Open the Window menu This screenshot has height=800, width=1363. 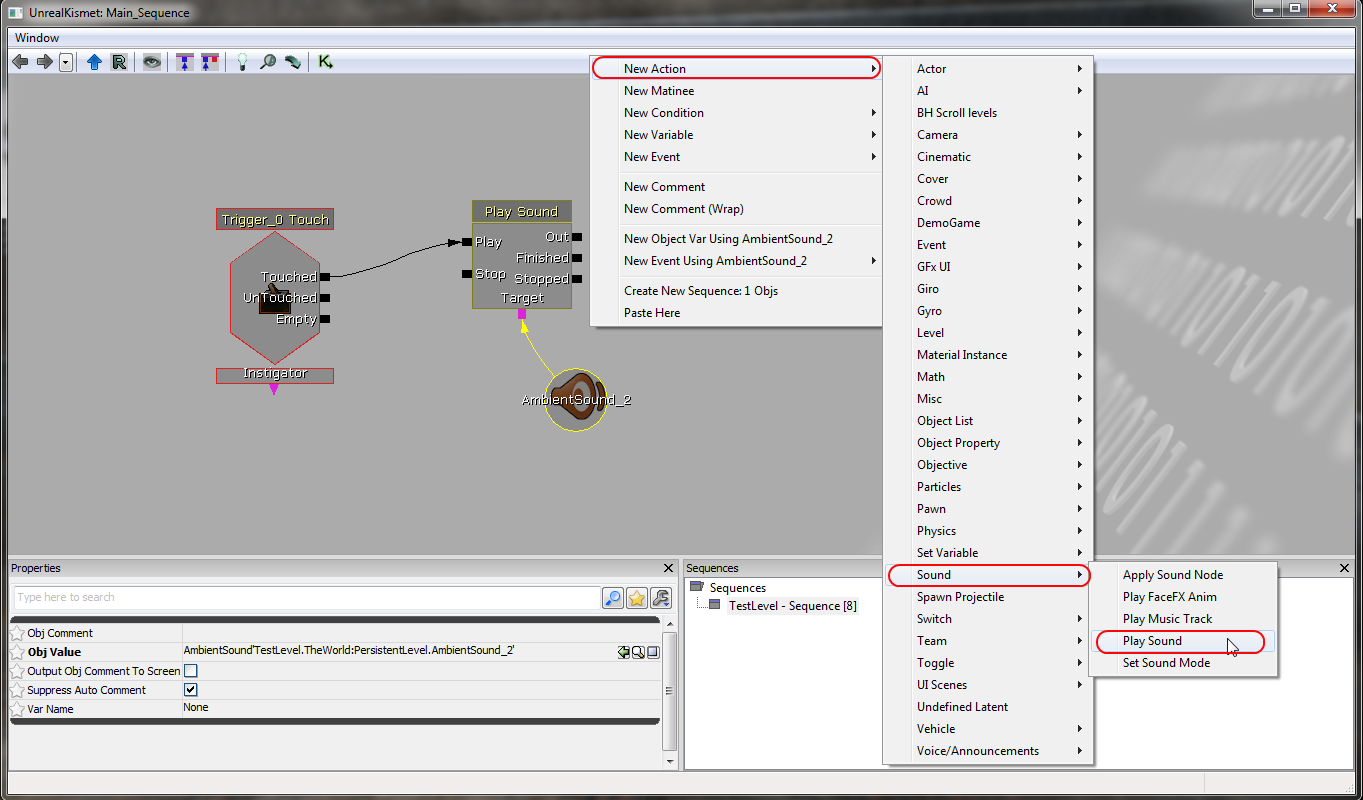pyautogui.click(x=37, y=38)
